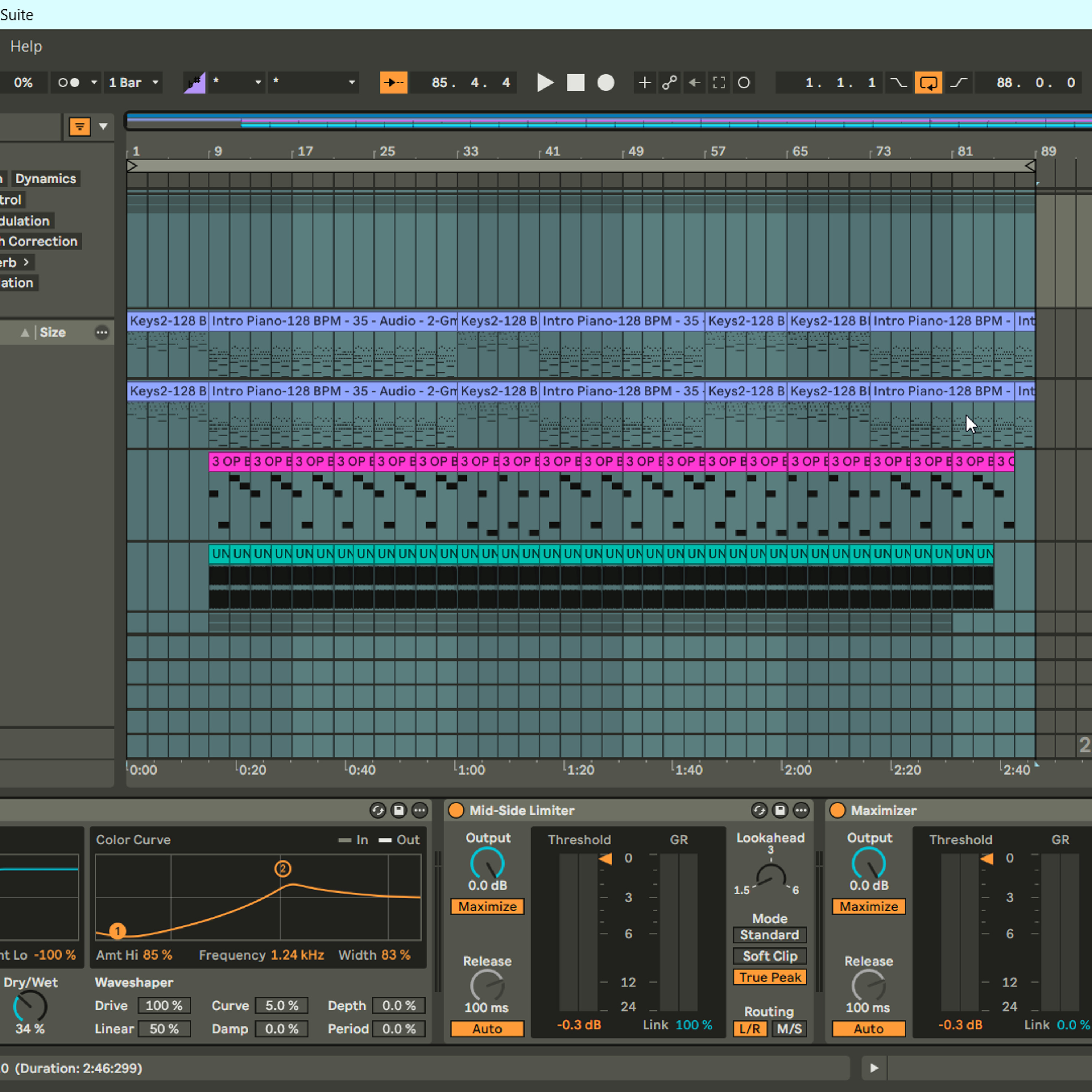
Task: Arm the Arrangement Record button
Action: pyautogui.click(x=606, y=83)
